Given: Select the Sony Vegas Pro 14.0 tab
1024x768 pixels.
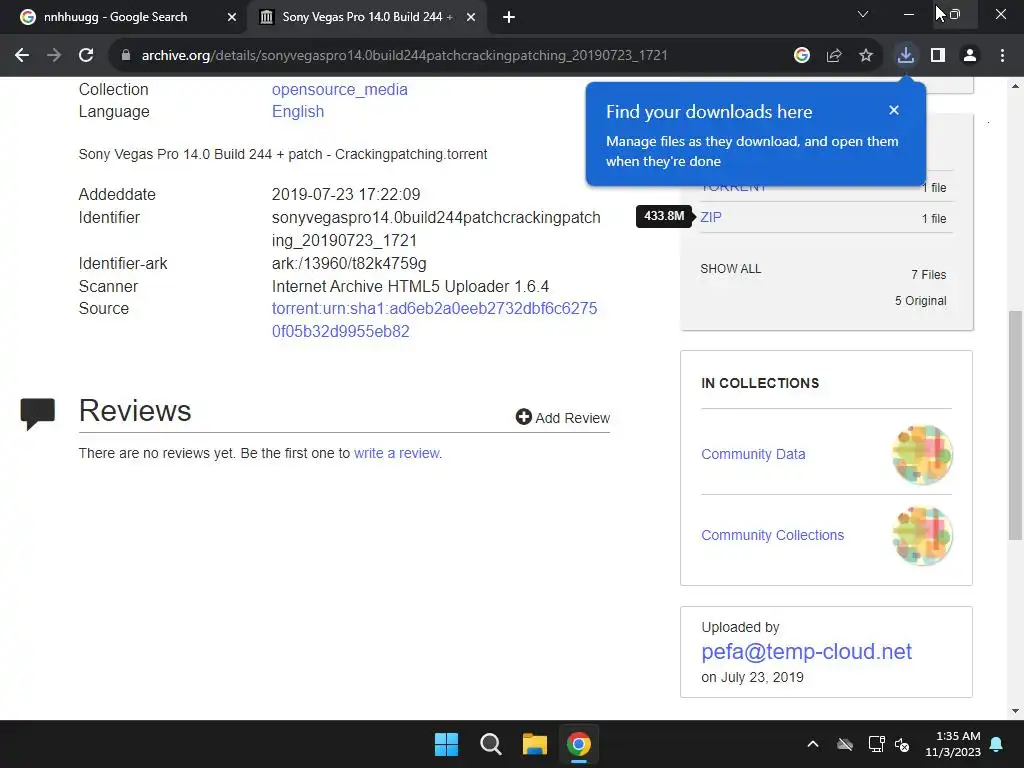Looking at the screenshot, I should [366, 17].
